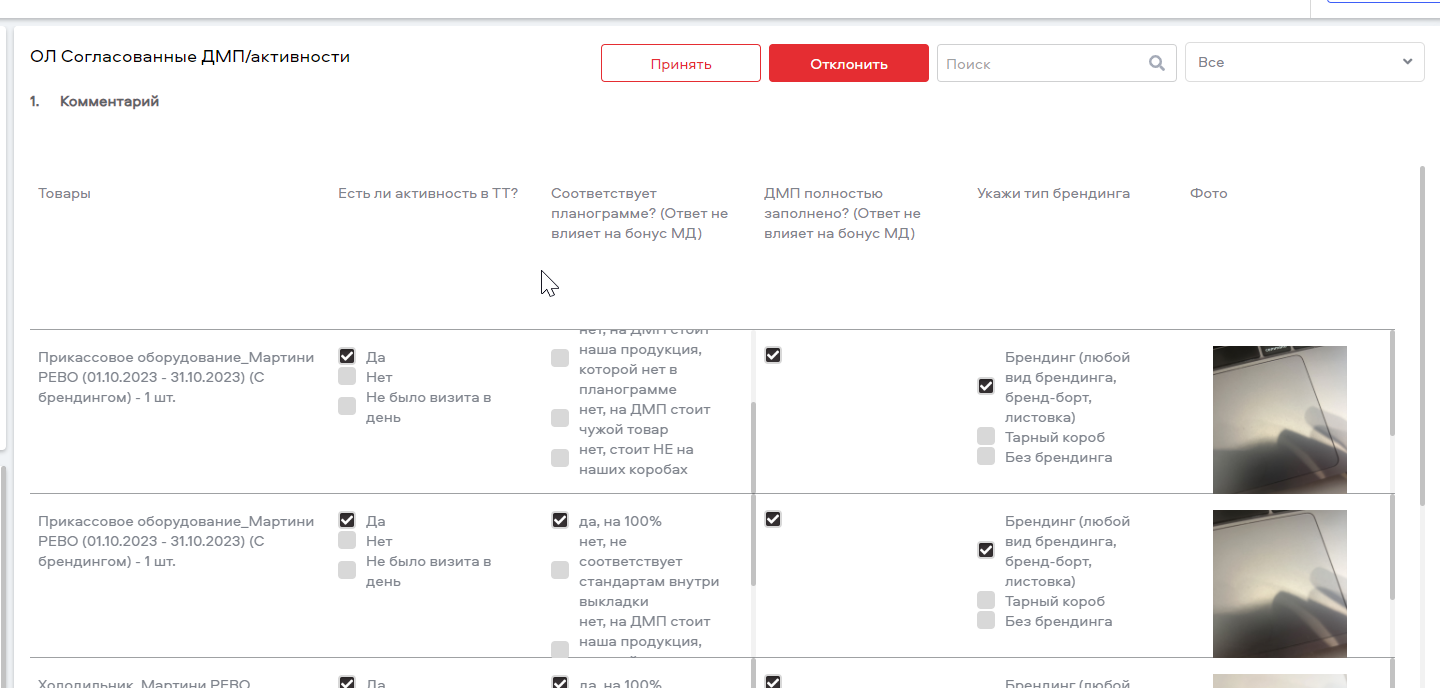Select the чужой товар checkbox

click(560, 418)
